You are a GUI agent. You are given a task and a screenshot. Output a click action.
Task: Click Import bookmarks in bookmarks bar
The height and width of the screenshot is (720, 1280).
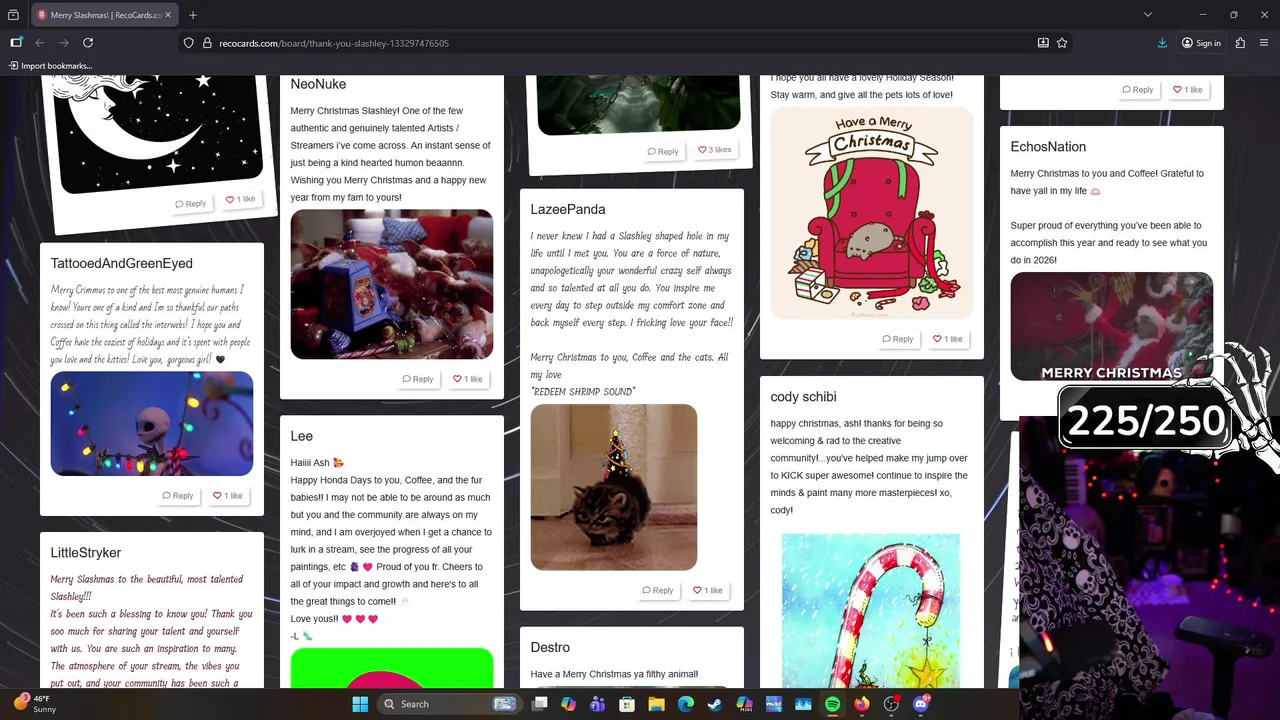[x=50, y=66]
